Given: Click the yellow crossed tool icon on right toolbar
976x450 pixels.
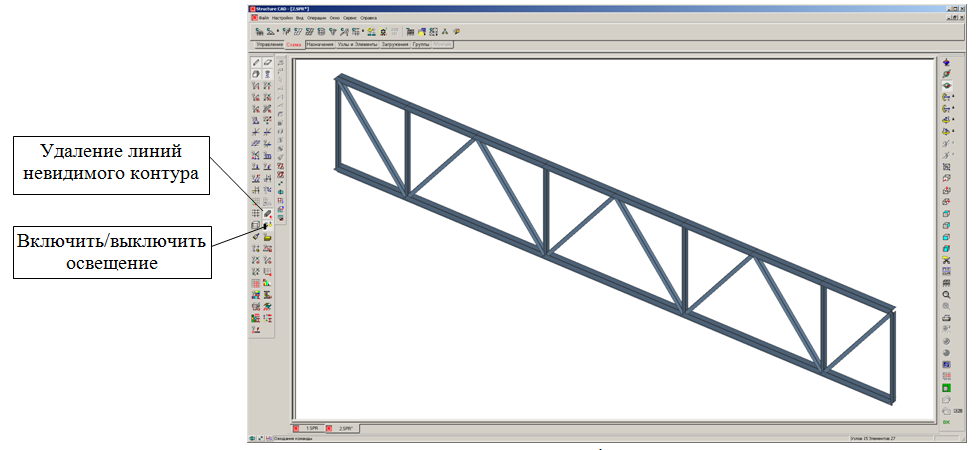Looking at the screenshot, I should click(x=946, y=260).
